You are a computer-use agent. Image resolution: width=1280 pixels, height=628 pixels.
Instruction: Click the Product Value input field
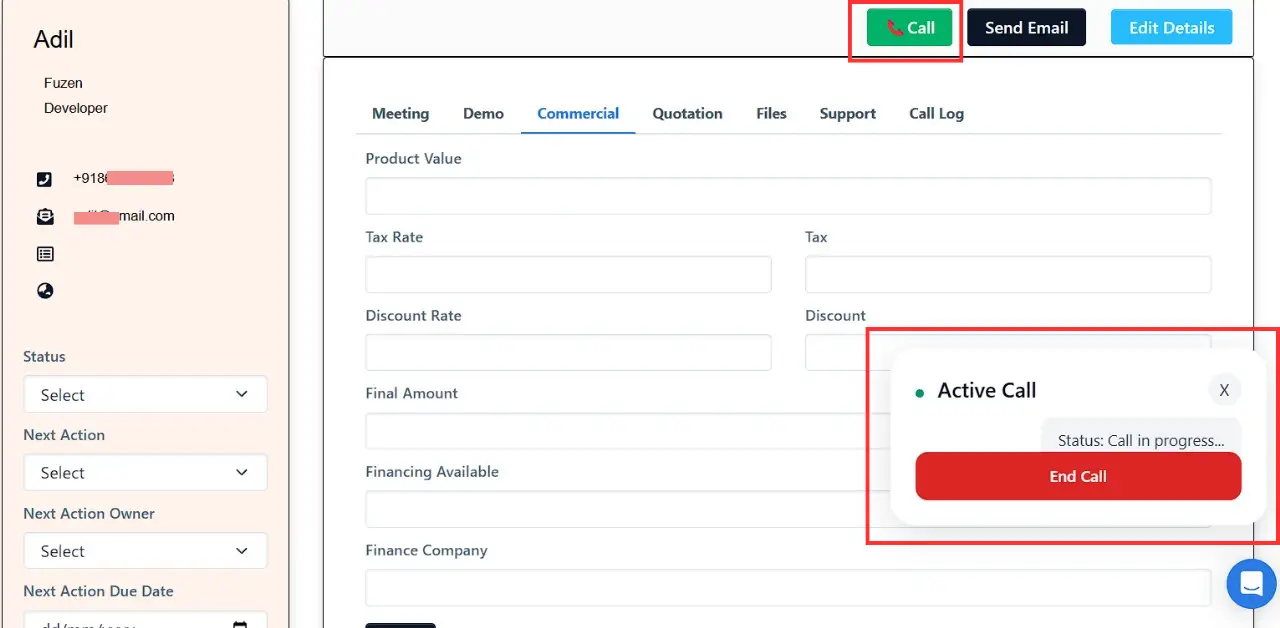coord(788,196)
